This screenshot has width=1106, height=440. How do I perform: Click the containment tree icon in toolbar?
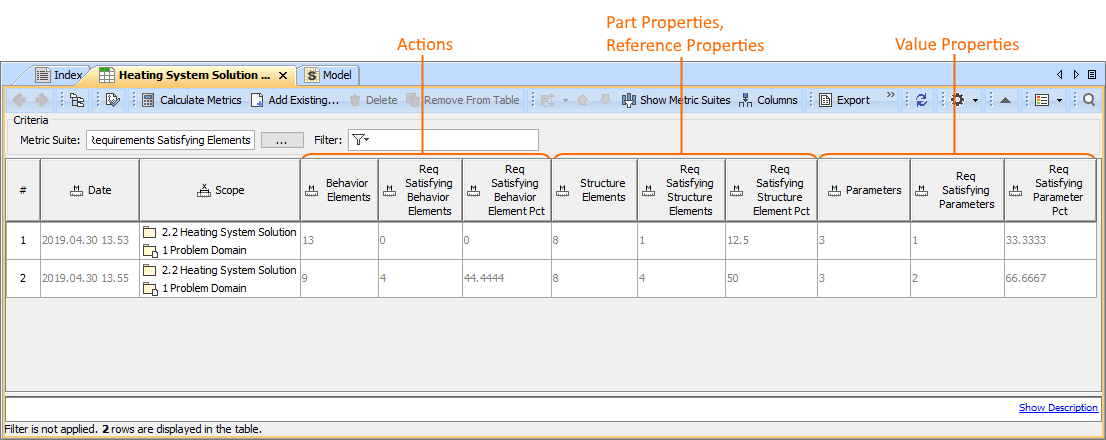pyautogui.click(x=77, y=100)
